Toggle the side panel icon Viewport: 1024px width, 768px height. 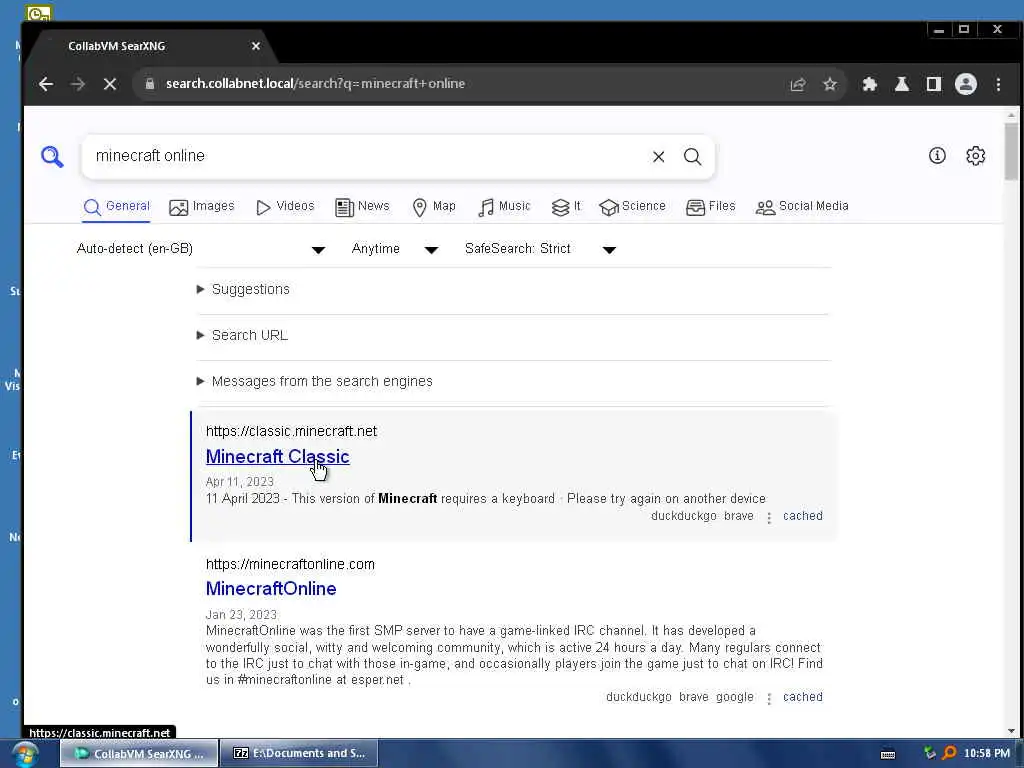pos(934,84)
